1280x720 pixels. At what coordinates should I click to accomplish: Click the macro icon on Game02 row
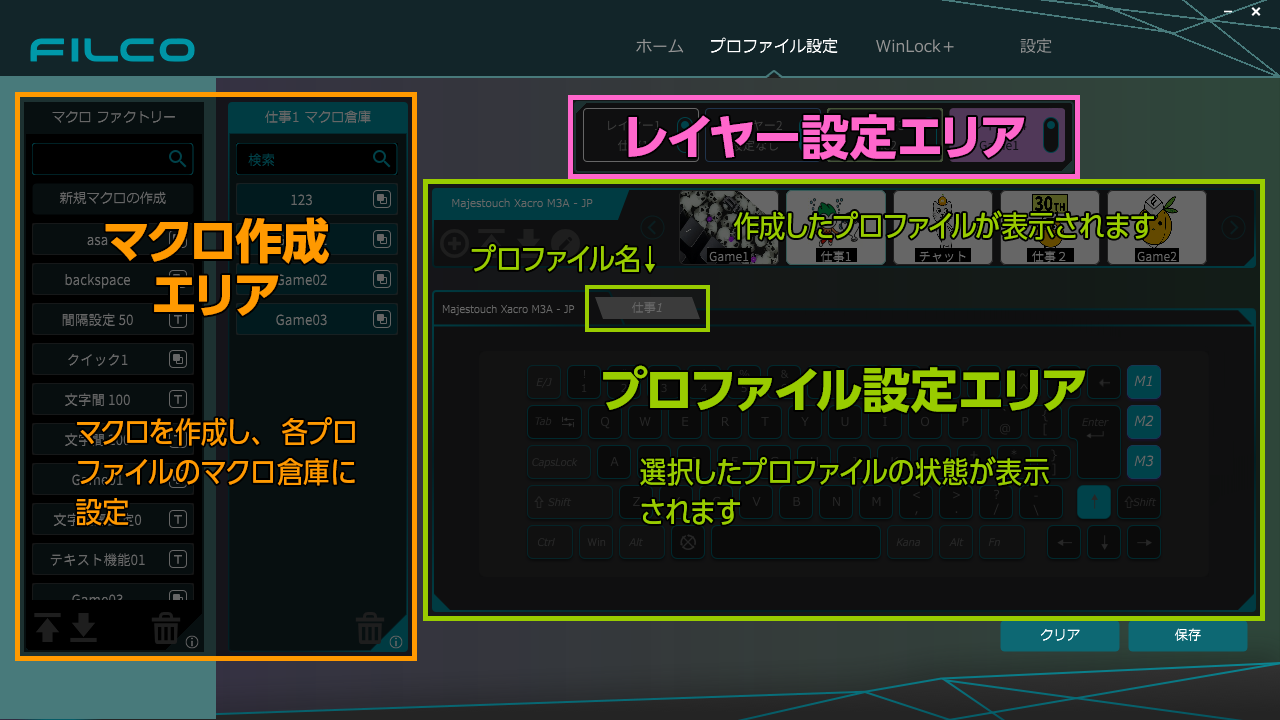pos(381,279)
